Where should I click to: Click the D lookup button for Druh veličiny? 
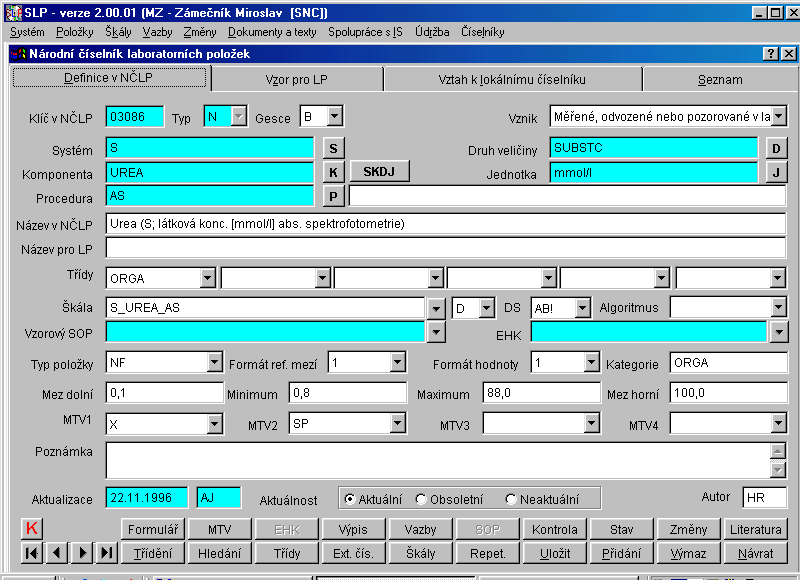[x=775, y=148]
